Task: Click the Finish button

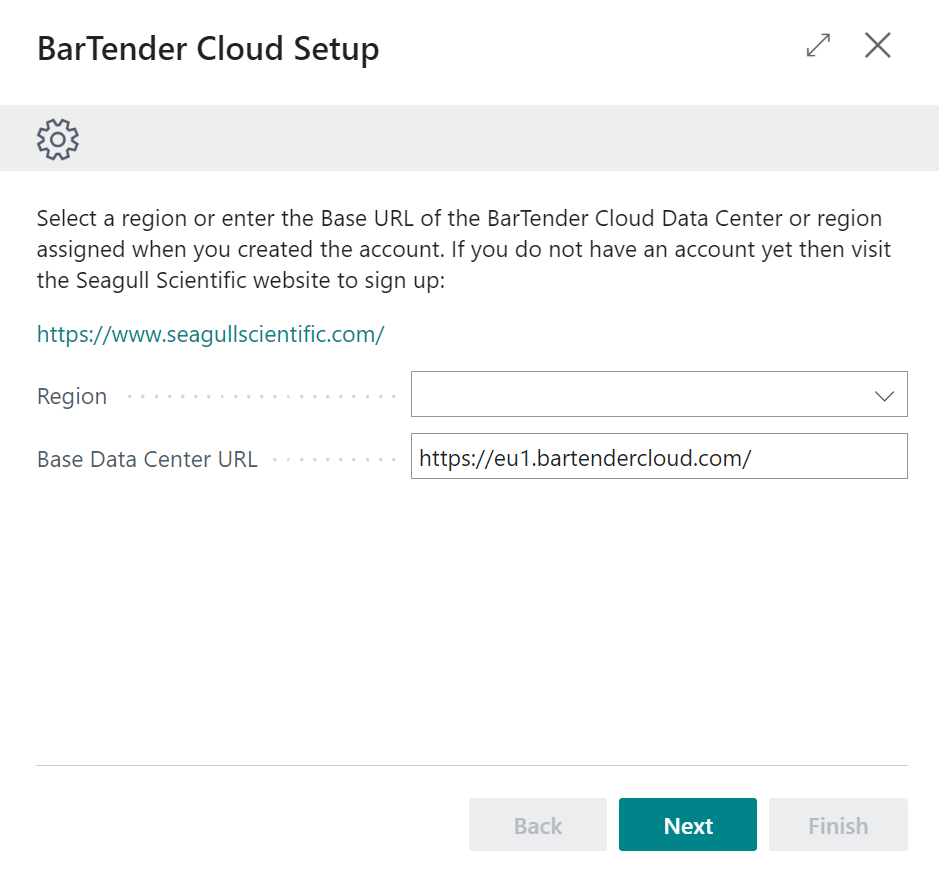Action: [837, 824]
